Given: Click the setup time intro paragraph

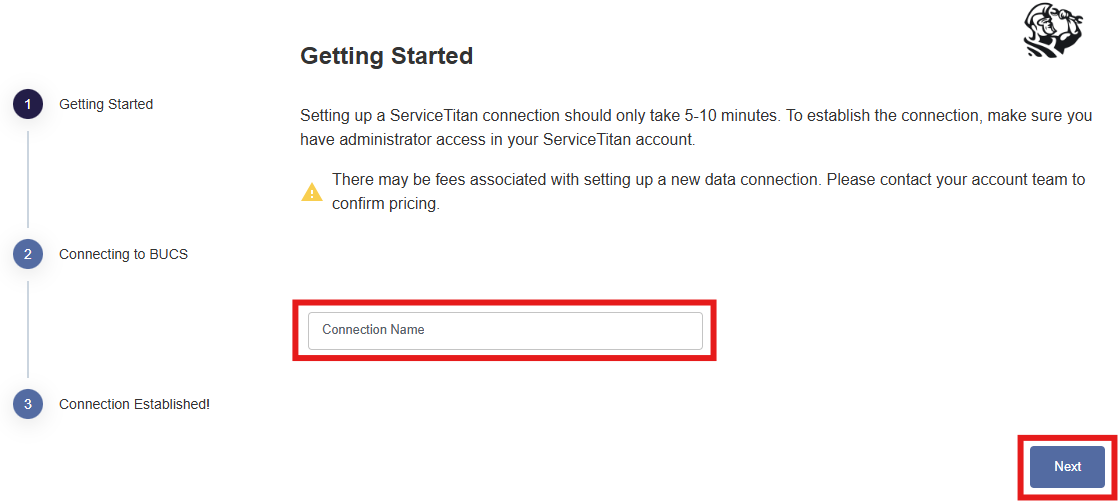Looking at the screenshot, I should click(x=697, y=128).
